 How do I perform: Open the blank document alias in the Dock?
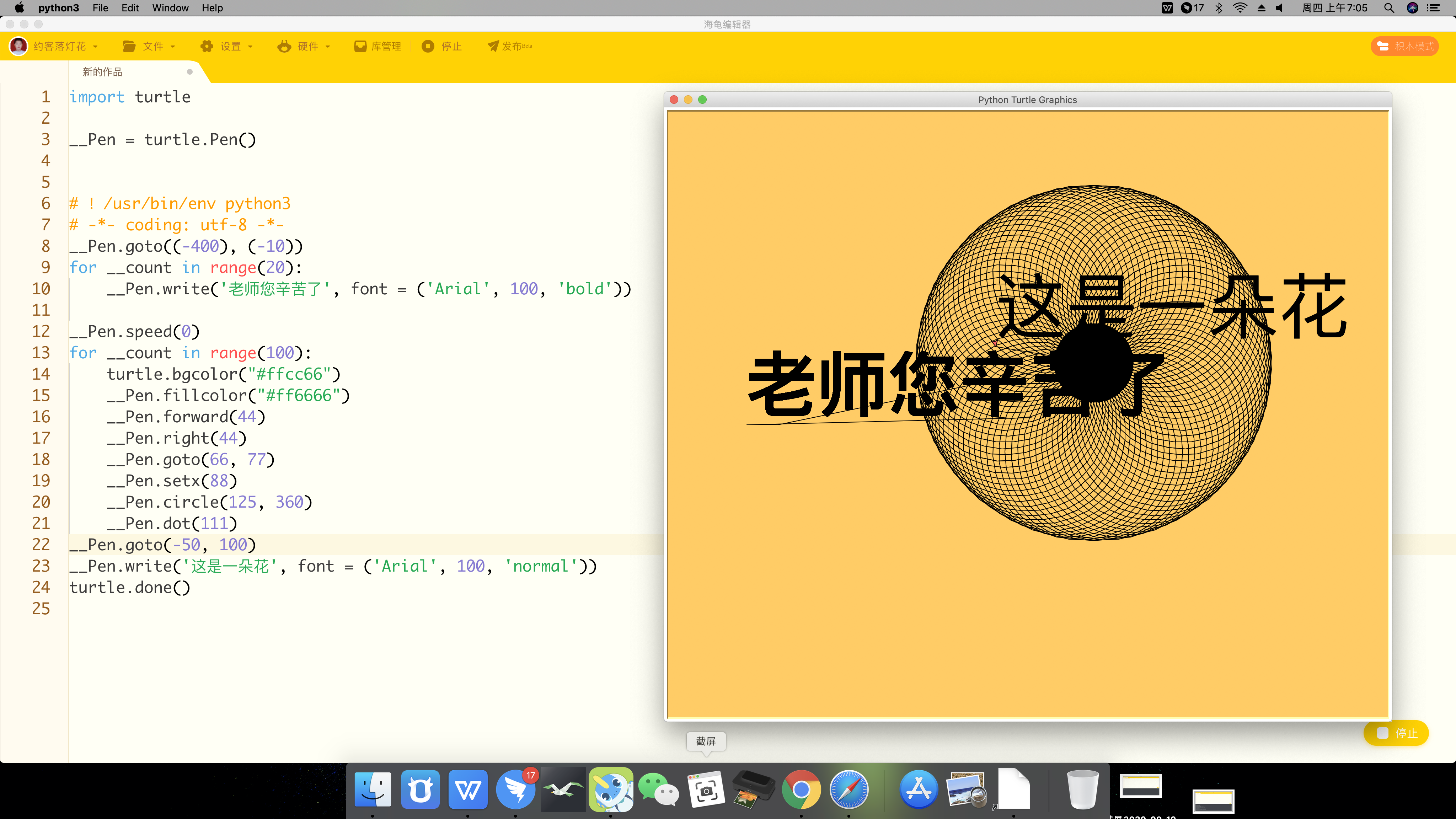pyautogui.click(x=1013, y=789)
